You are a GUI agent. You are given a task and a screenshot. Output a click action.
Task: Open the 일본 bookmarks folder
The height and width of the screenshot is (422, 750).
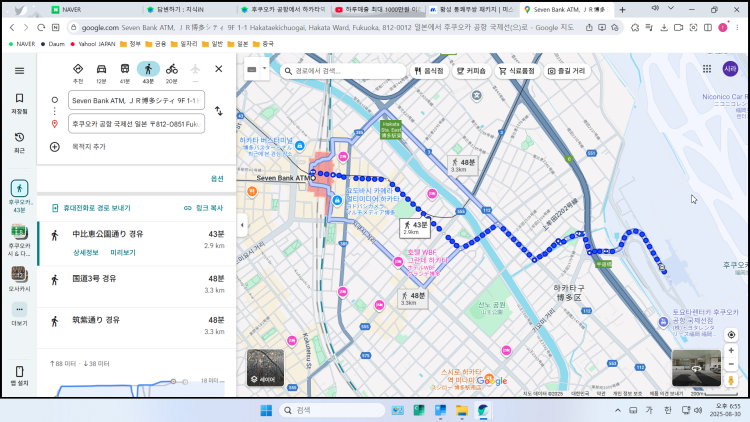pyautogui.click(x=237, y=44)
